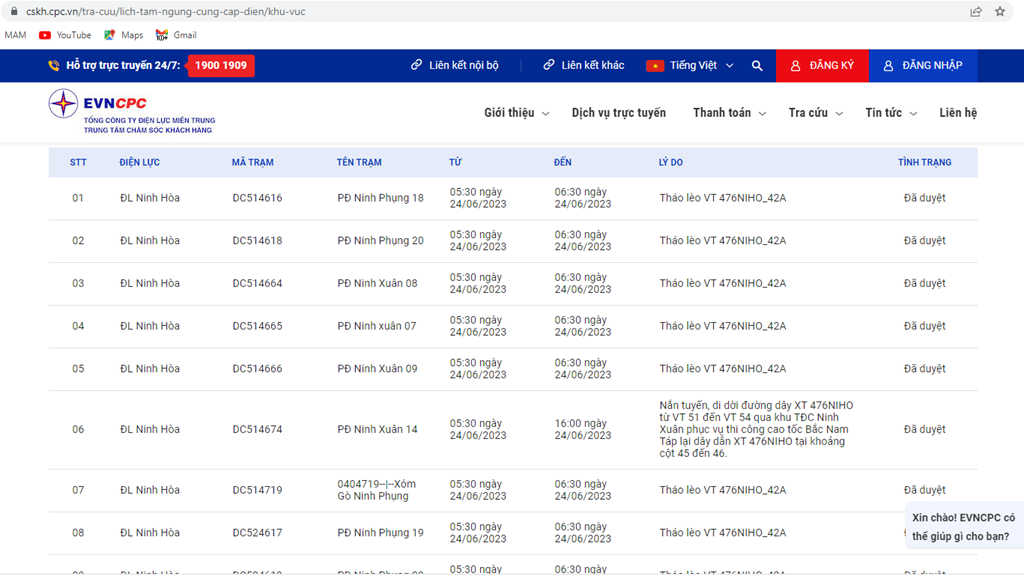
Task: Open the Gmail bookmark
Action: (176, 35)
